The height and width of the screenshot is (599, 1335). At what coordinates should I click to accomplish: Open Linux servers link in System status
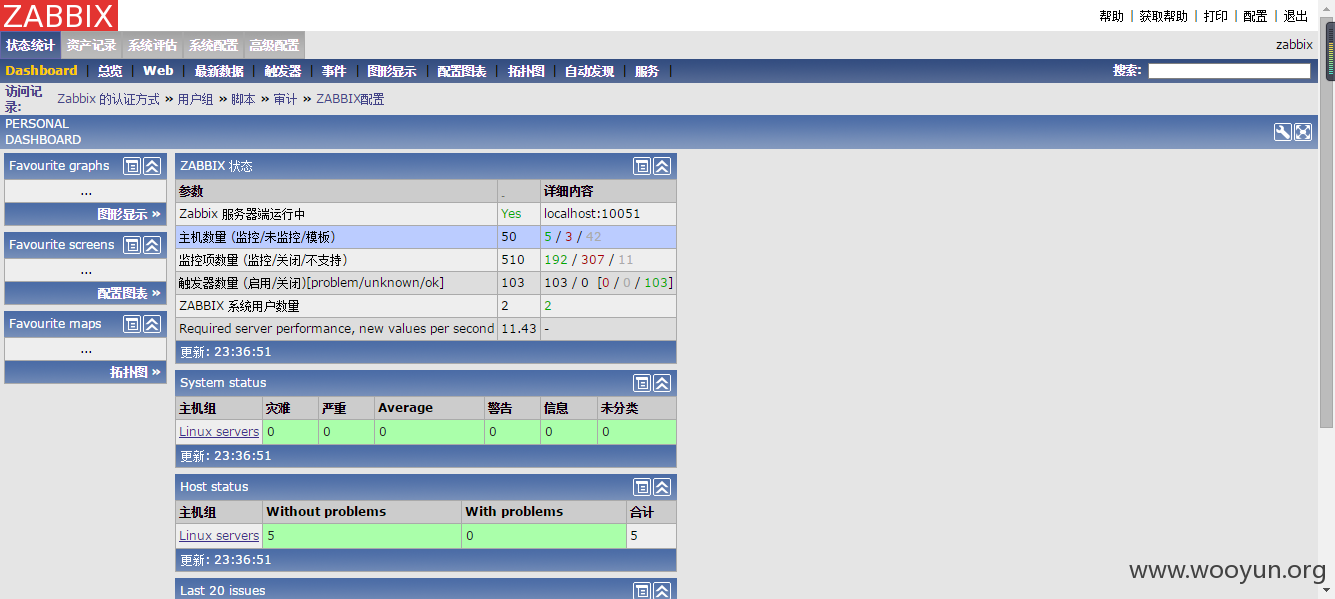[x=219, y=432]
